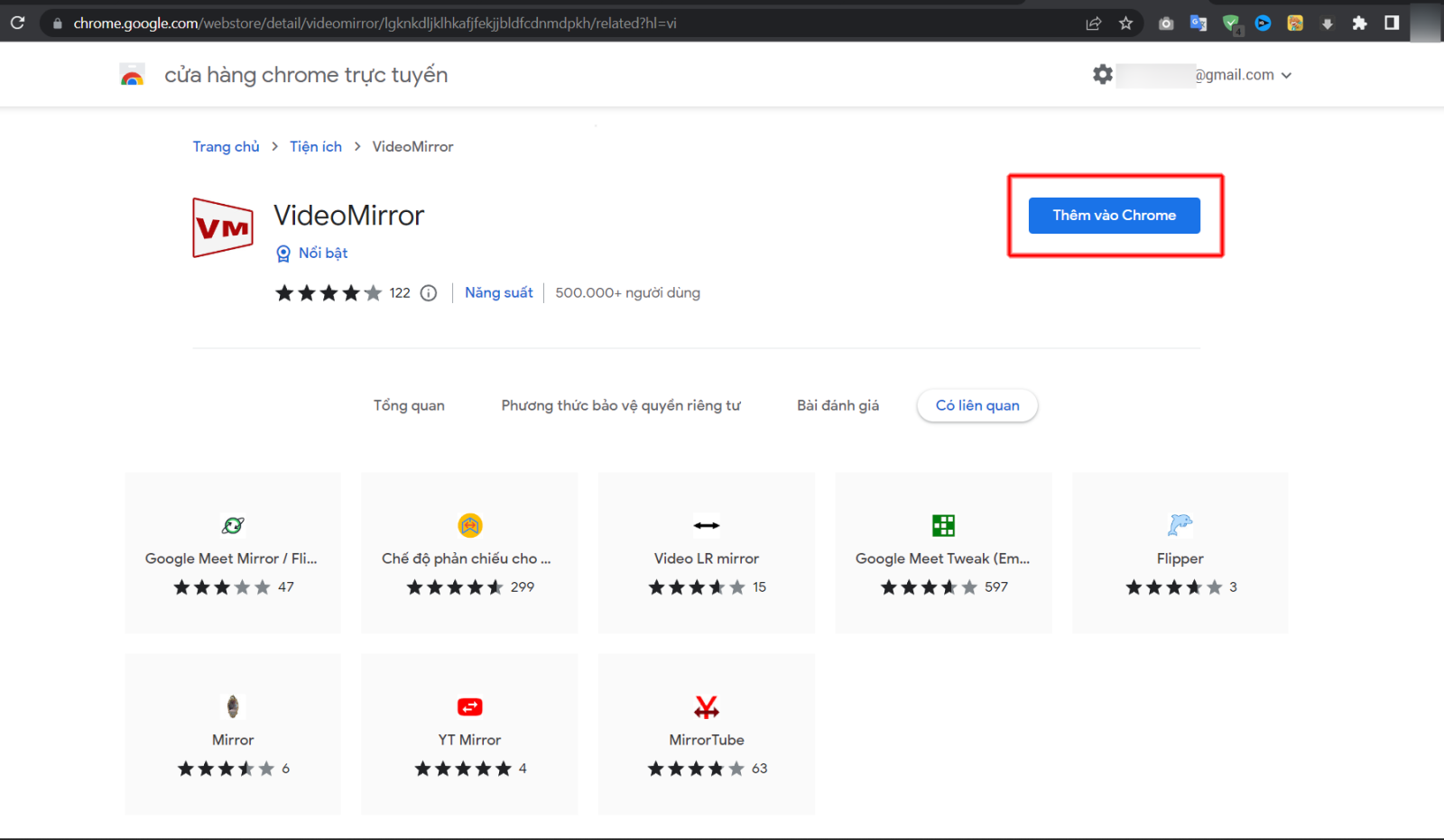
Task: Click the site lock icon in address bar
Action: (x=57, y=23)
